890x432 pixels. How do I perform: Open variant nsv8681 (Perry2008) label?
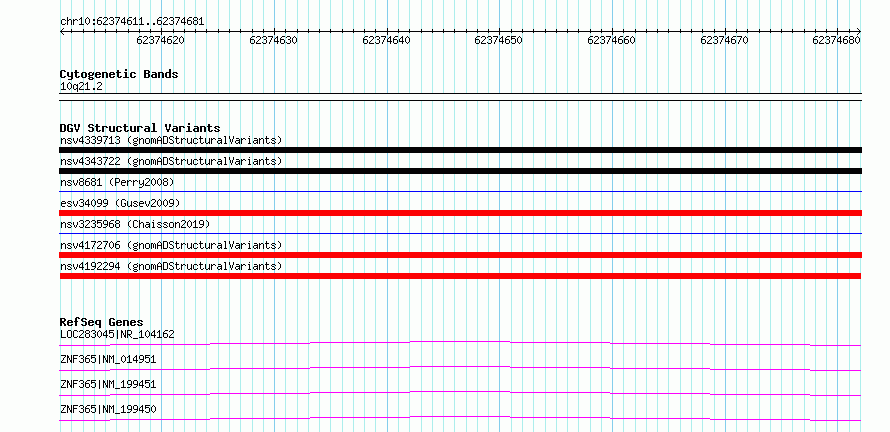[117, 182]
